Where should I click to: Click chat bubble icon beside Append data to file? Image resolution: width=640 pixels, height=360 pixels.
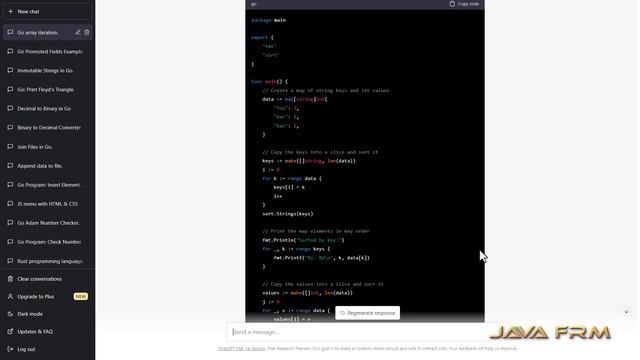(x=11, y=165)
